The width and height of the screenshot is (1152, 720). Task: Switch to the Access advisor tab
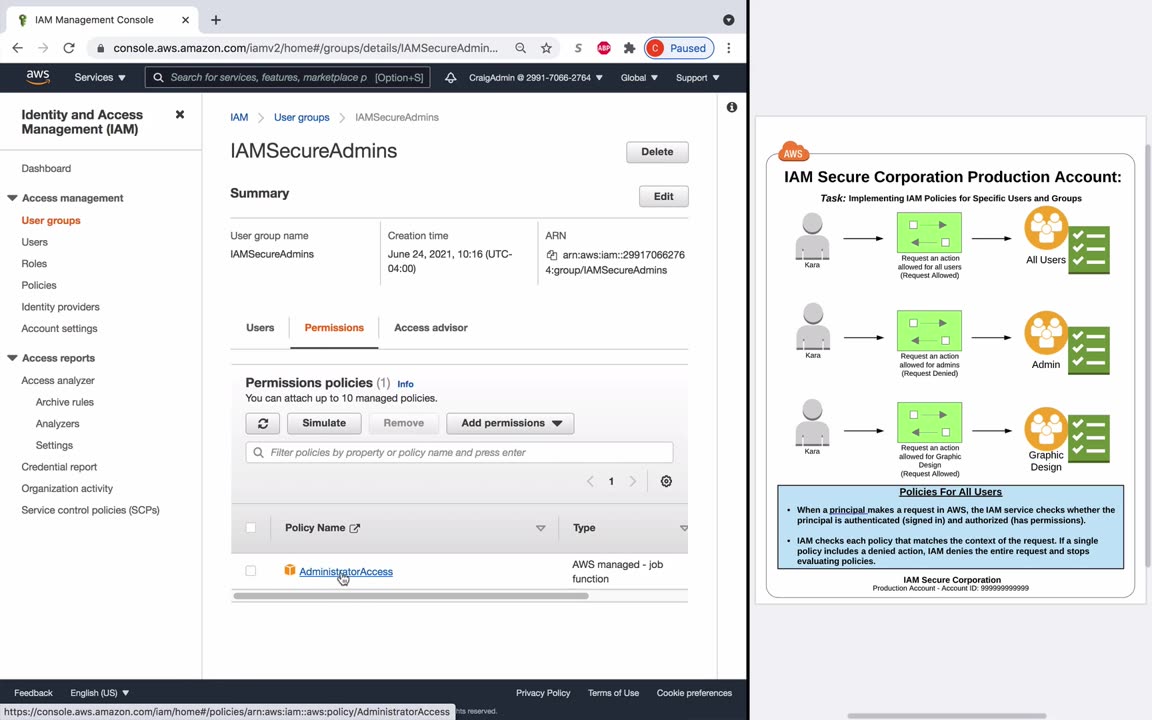coord(431,328)
